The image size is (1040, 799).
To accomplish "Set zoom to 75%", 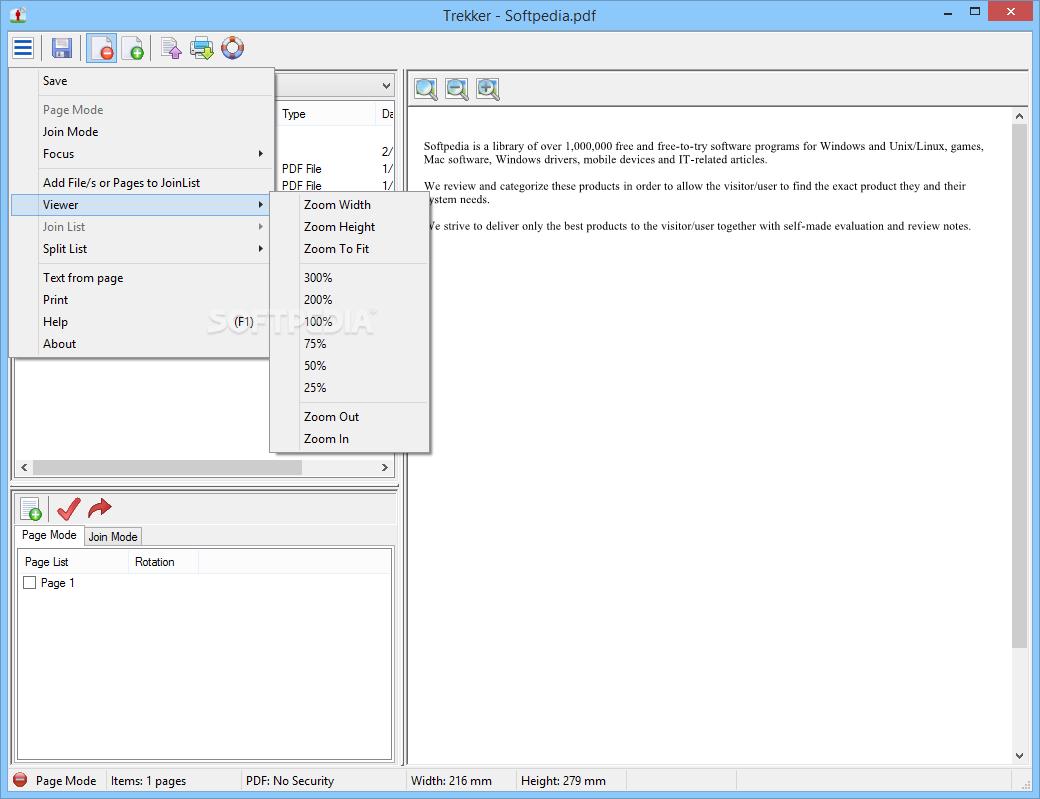I will (350, 343).
